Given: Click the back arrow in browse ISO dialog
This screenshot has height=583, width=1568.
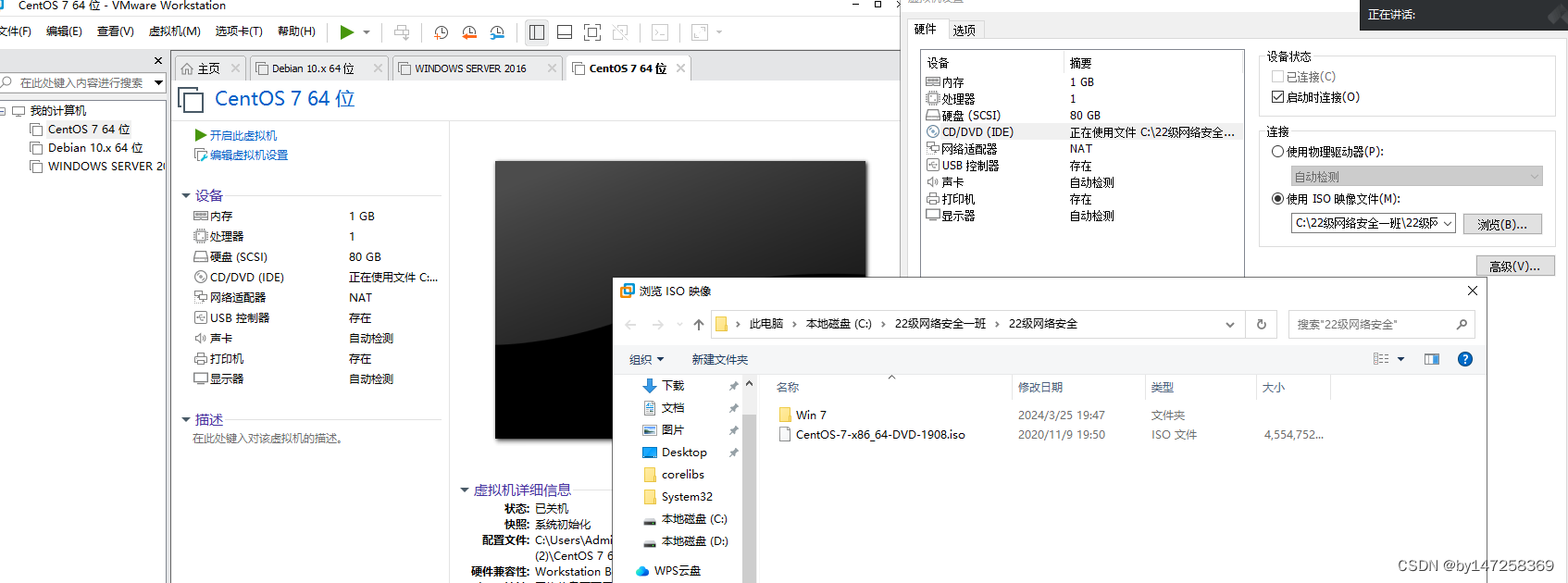Looking at the screenshot, I should point(630,325).
